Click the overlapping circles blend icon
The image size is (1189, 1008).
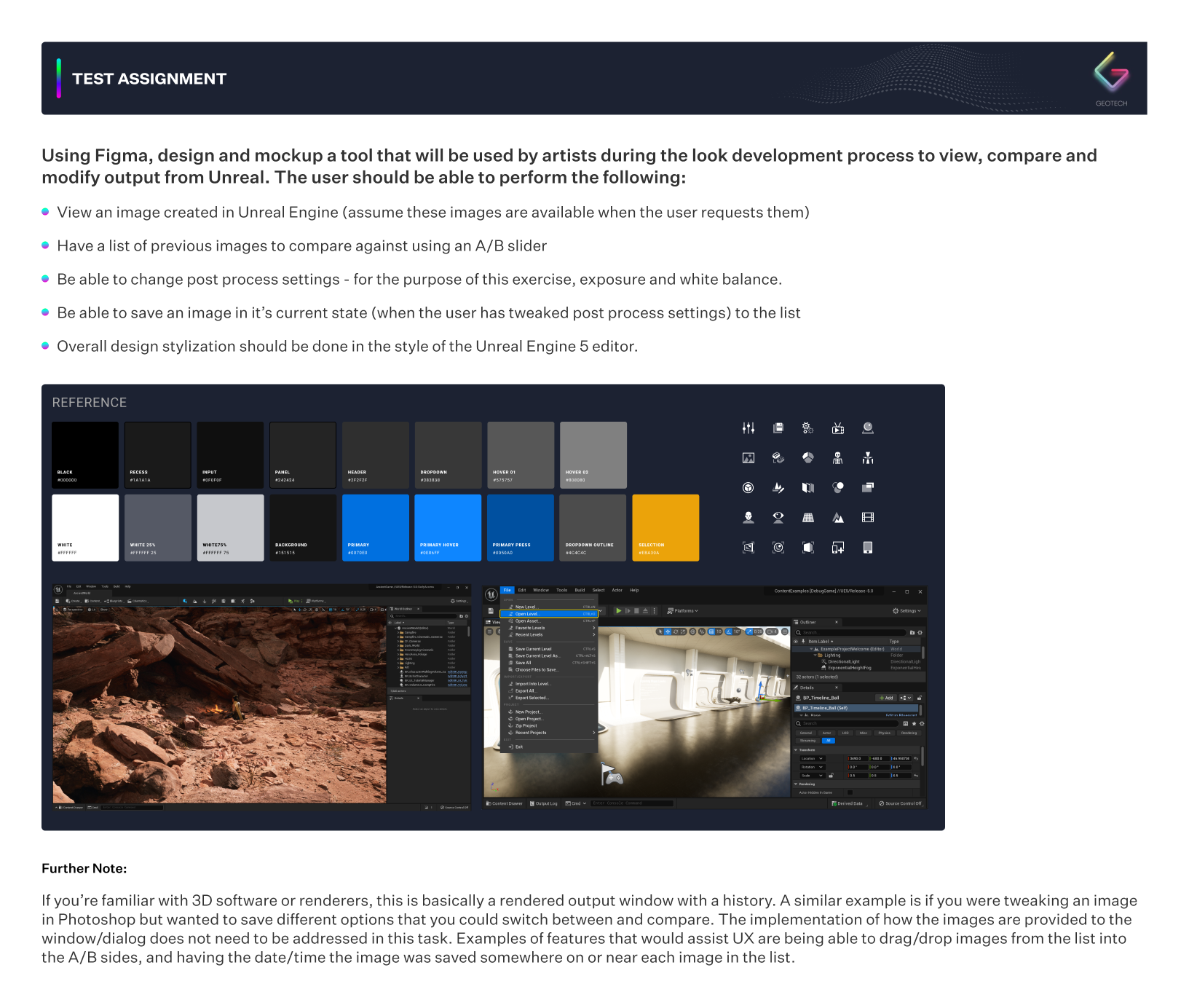click(x=838, y=488)
